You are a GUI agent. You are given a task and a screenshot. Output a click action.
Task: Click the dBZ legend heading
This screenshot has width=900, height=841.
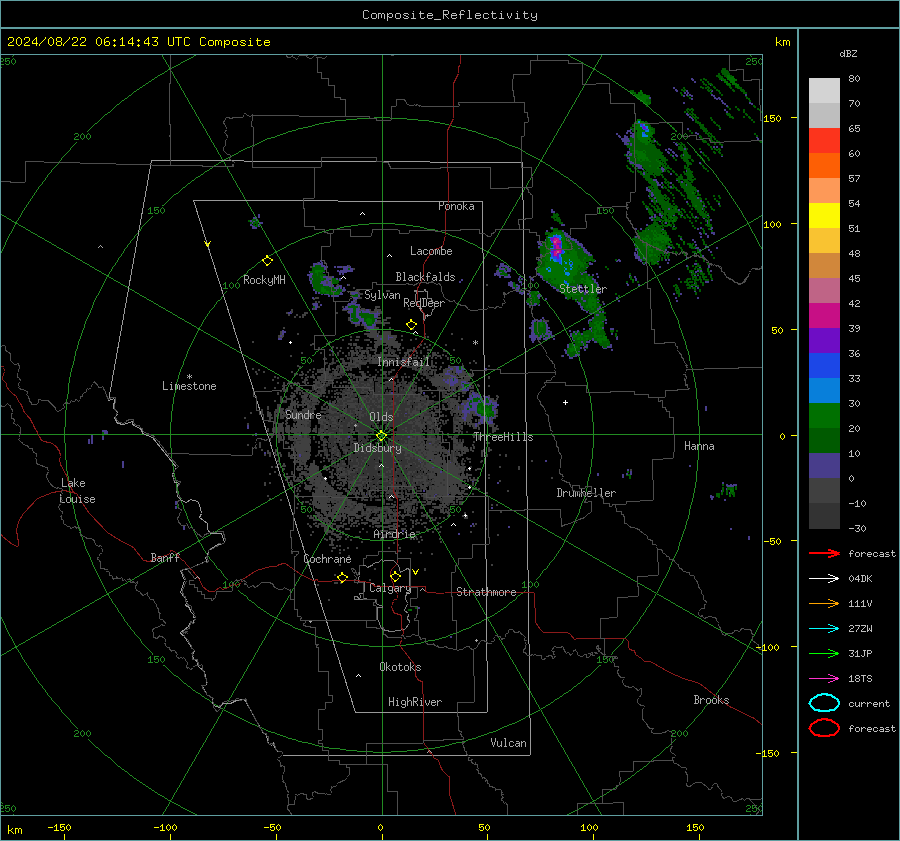pyautogui.click(x=848, y=53)
